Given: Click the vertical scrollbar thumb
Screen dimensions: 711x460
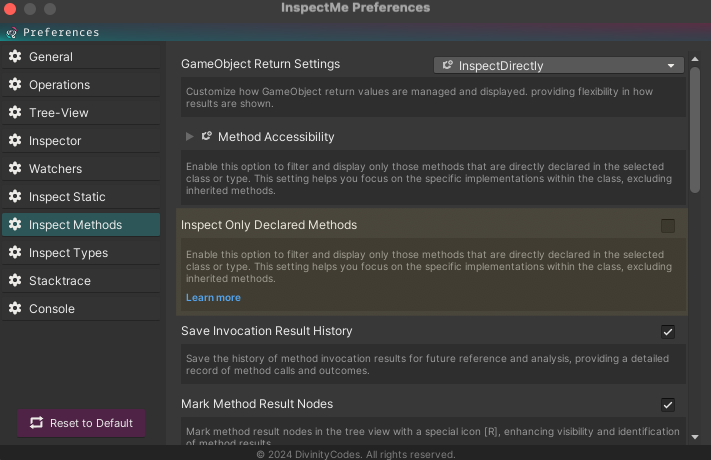Looking at the screenshot, I should tap(695, 130).
